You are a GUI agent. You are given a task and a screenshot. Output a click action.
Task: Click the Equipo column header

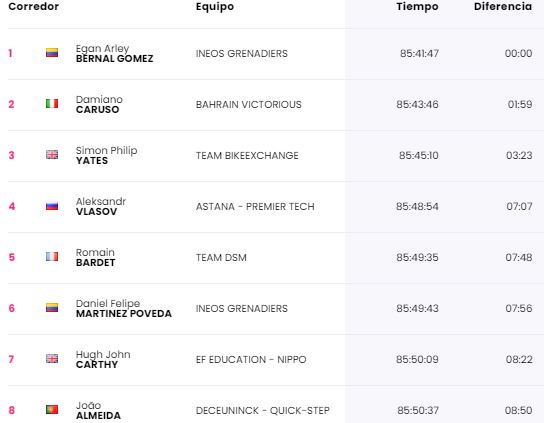click(215, 7)
